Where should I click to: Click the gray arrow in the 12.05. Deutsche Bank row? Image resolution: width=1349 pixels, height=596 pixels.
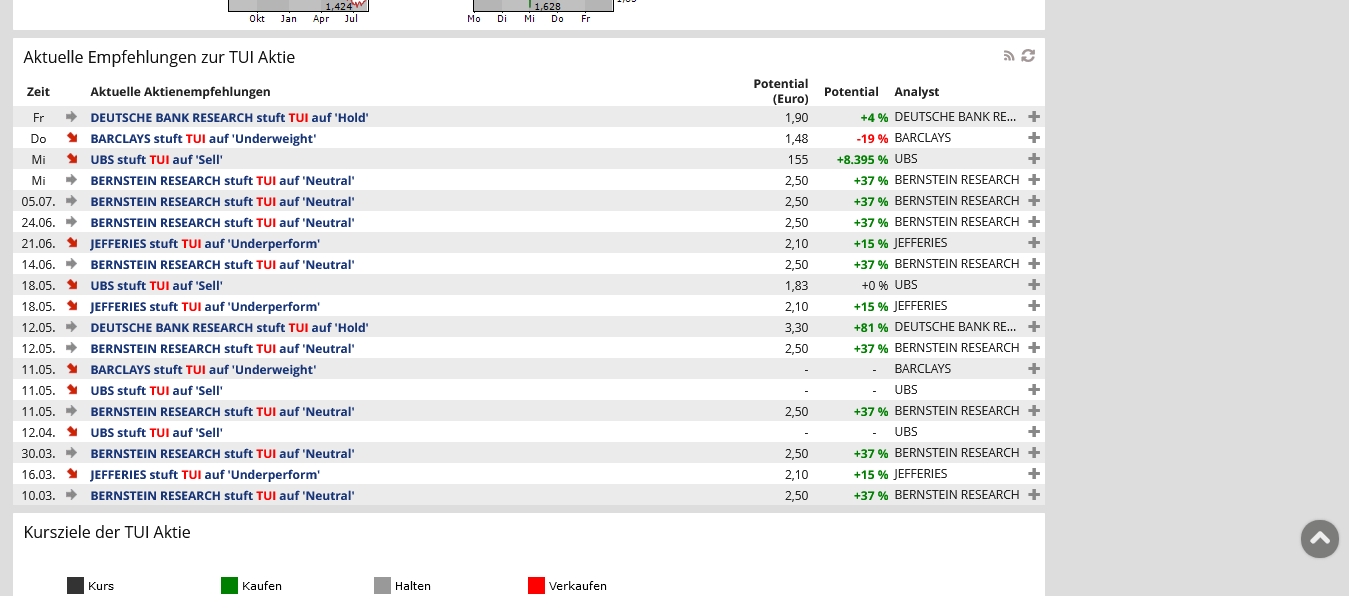(72, 327)
